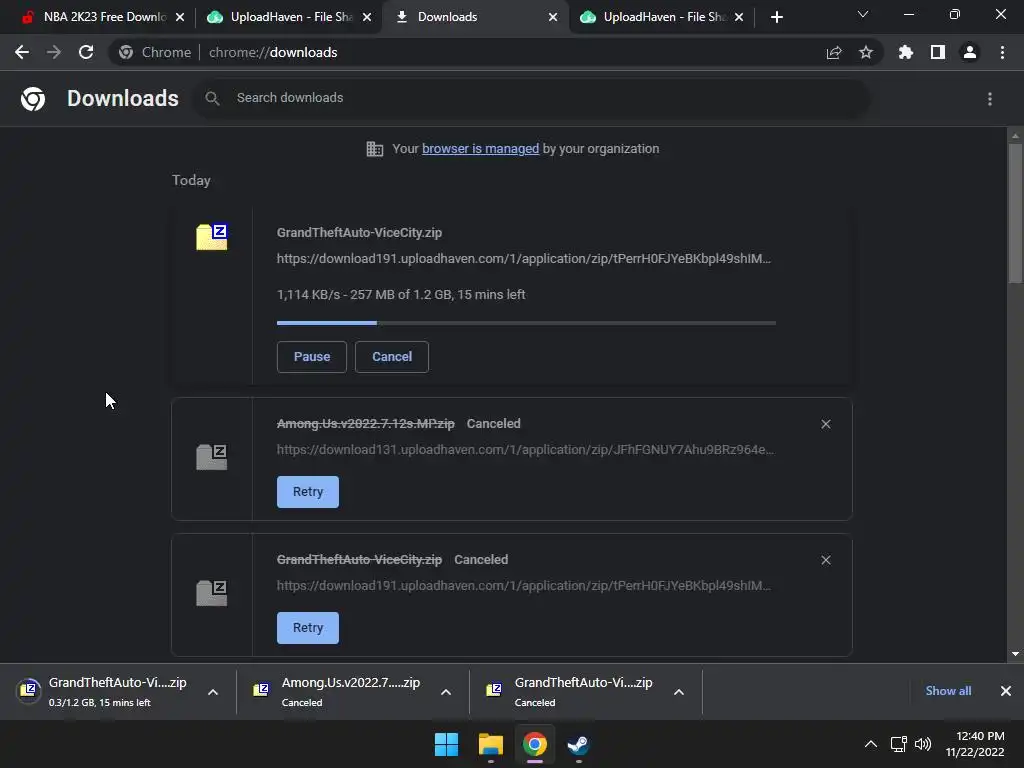
Task: Close the downloads shelf bar
Action: (1006, 691)
